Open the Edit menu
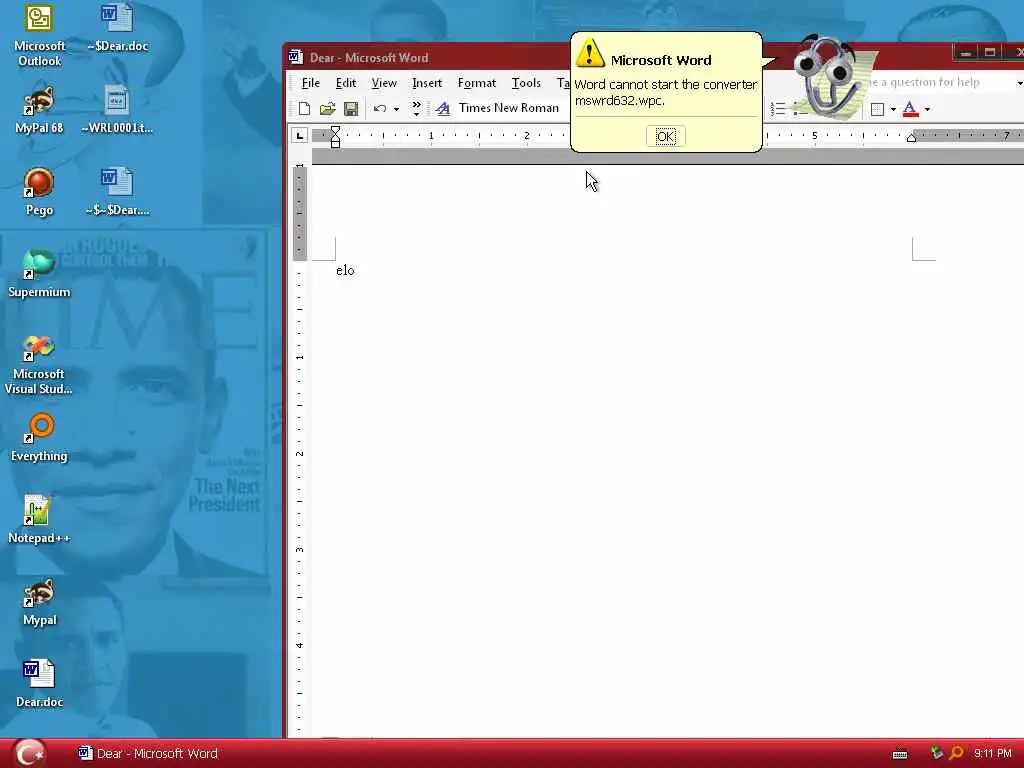Viewport: 1024px width, 768px height. [345, 83]
